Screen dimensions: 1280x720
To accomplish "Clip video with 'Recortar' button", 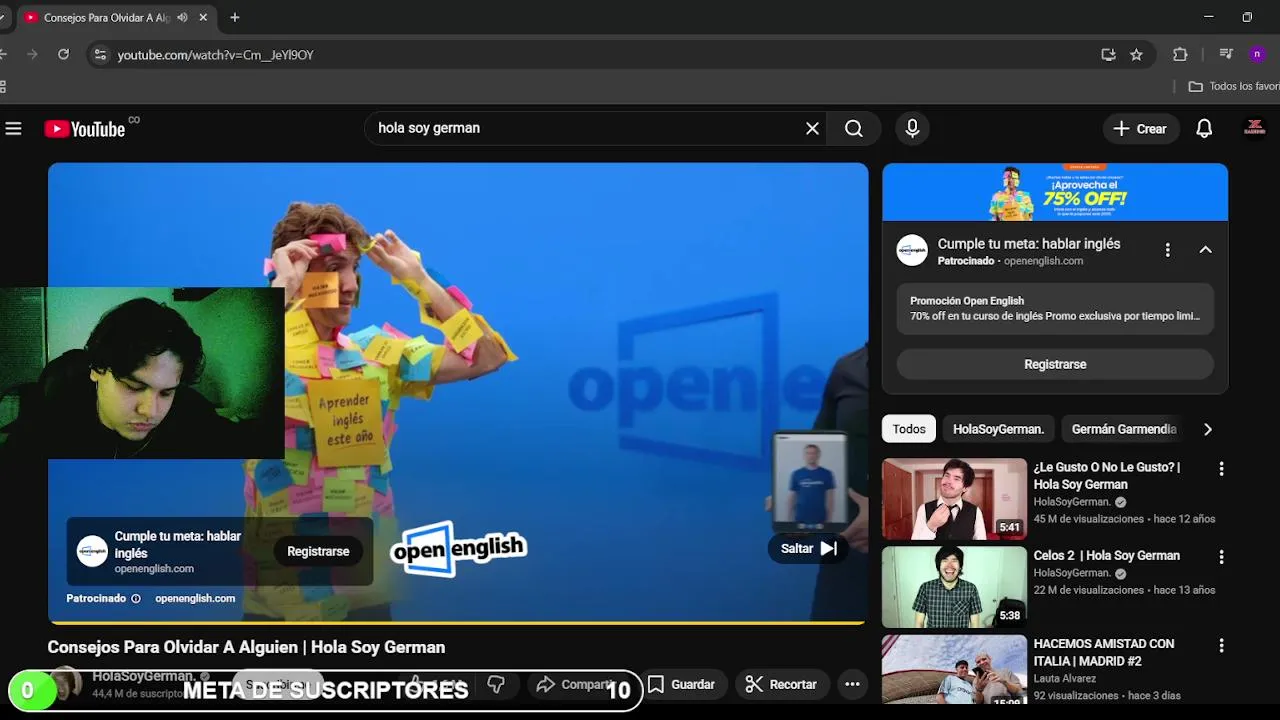I will pos(782,684).
